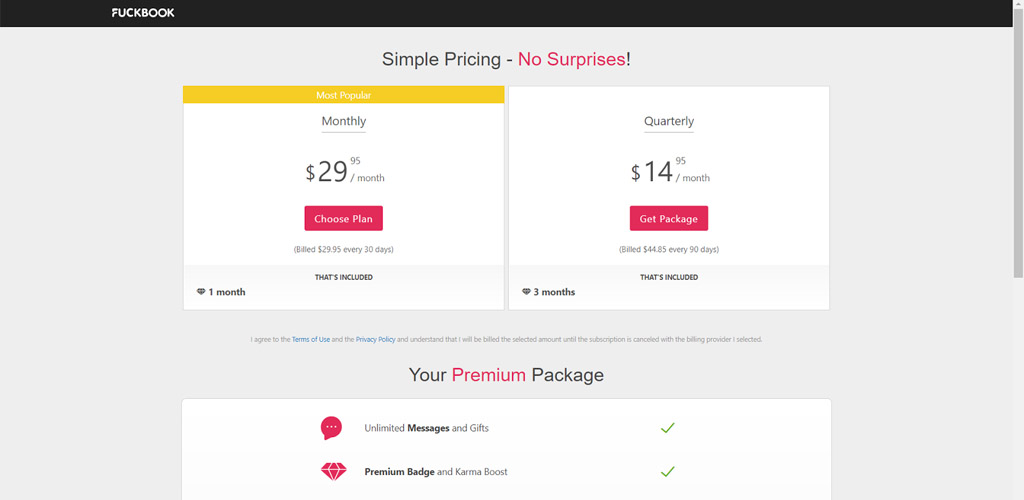Click the page vertical scrollbar thumb

(1018, 139)
